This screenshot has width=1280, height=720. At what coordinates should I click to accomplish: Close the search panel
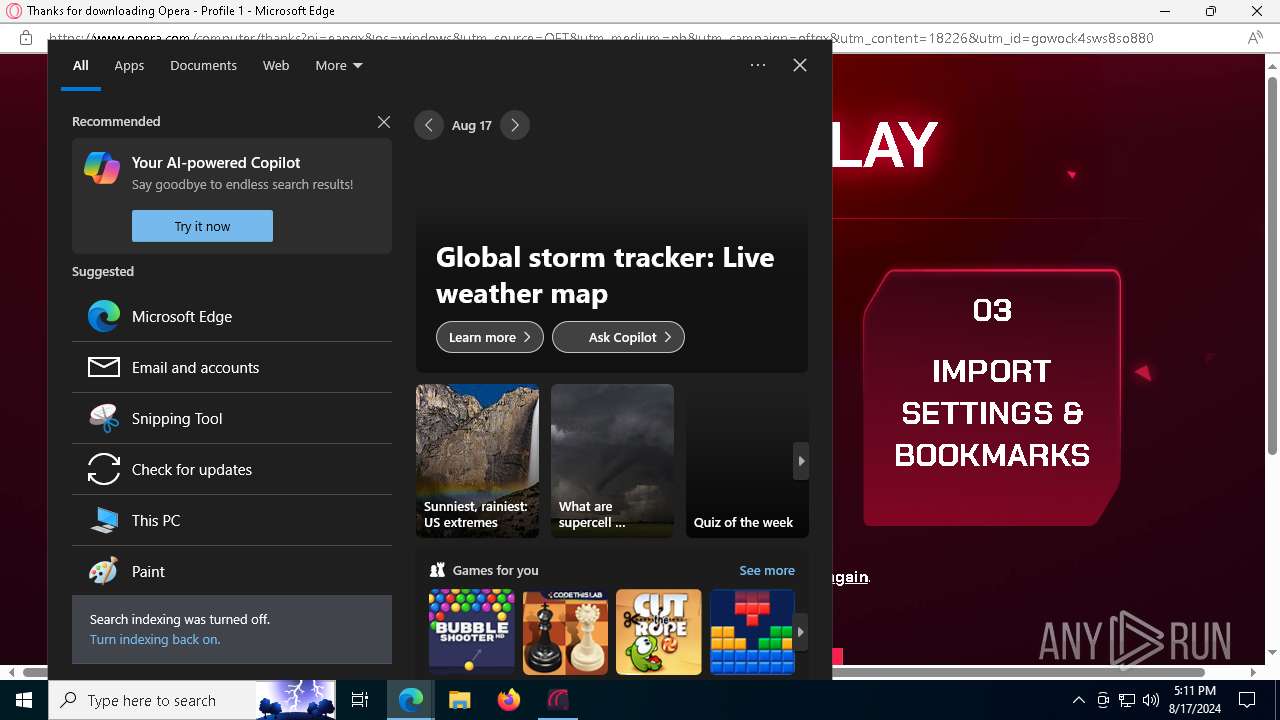click(x=800, y=65)
